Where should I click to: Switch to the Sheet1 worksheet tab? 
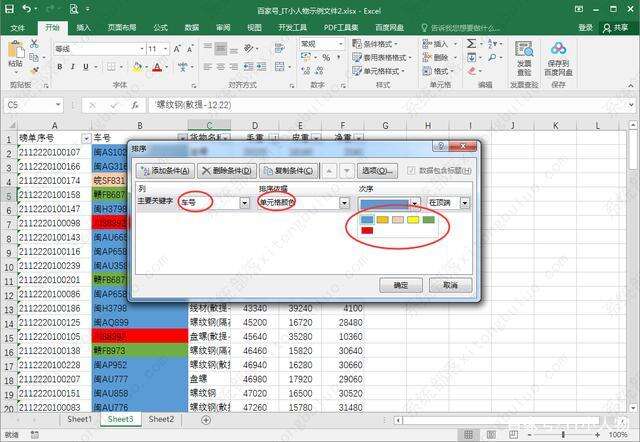pyautogui.click(x=78, y=420)
